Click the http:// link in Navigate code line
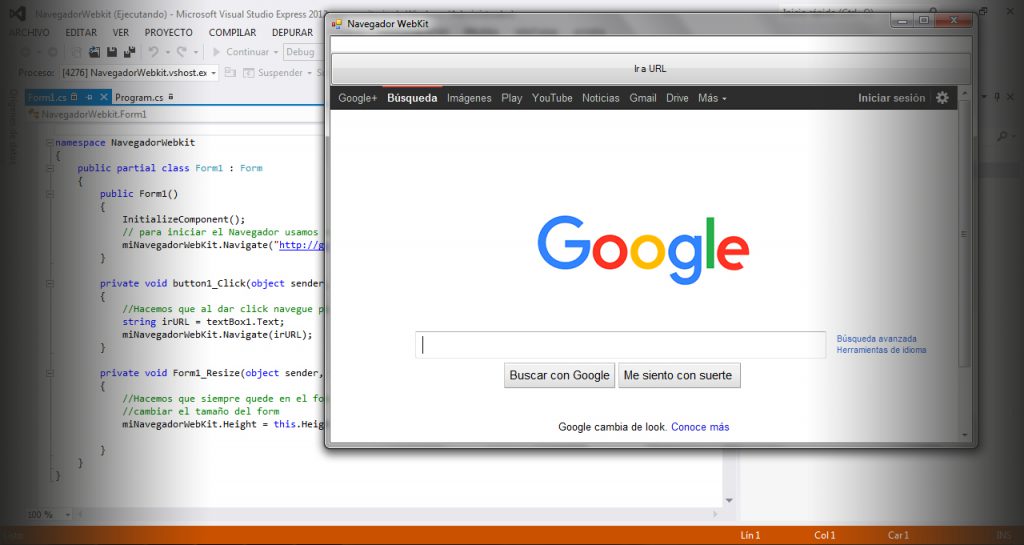 [x=301, y=245]
